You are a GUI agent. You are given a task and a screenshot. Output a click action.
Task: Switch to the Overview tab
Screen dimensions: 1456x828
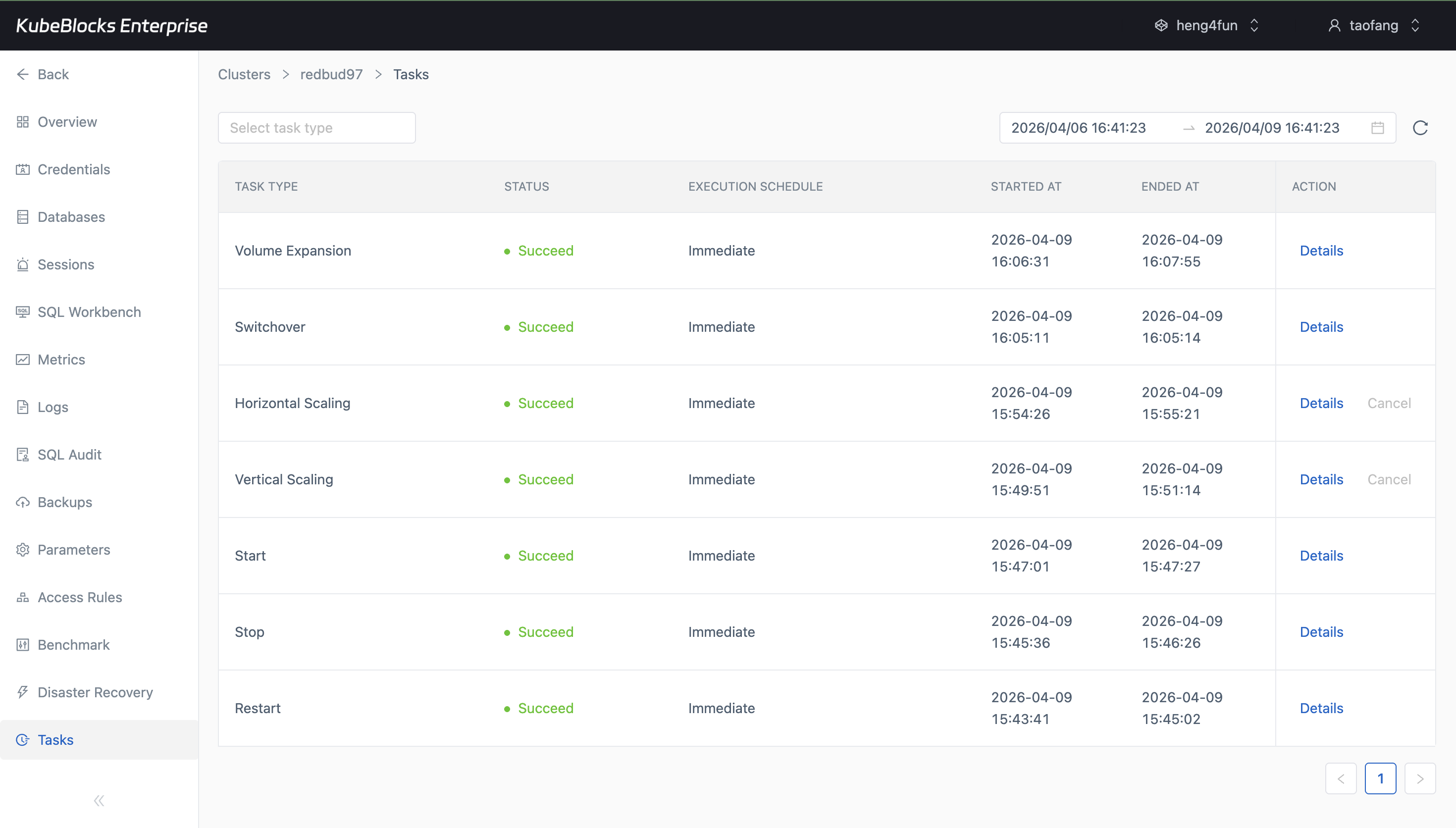(66, 122)
